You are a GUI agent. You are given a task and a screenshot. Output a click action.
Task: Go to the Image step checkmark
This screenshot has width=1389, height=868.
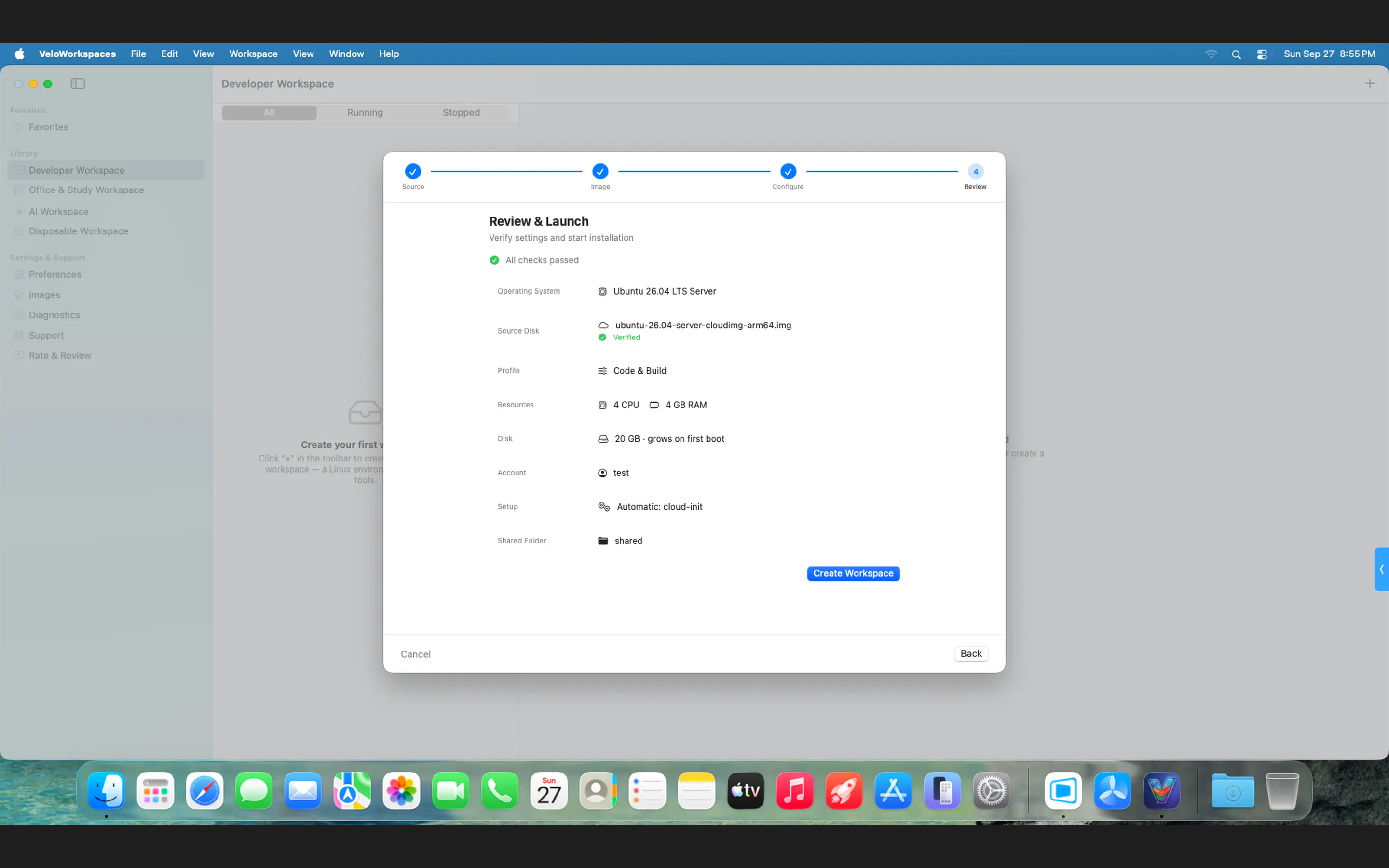[600, 171]
